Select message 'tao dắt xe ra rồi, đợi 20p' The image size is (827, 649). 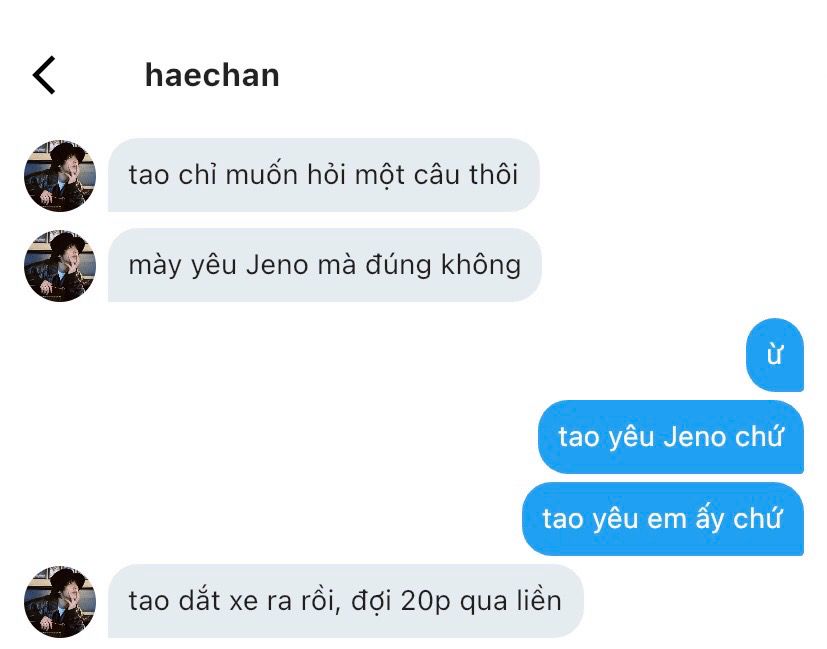click(x=345, y=601)
